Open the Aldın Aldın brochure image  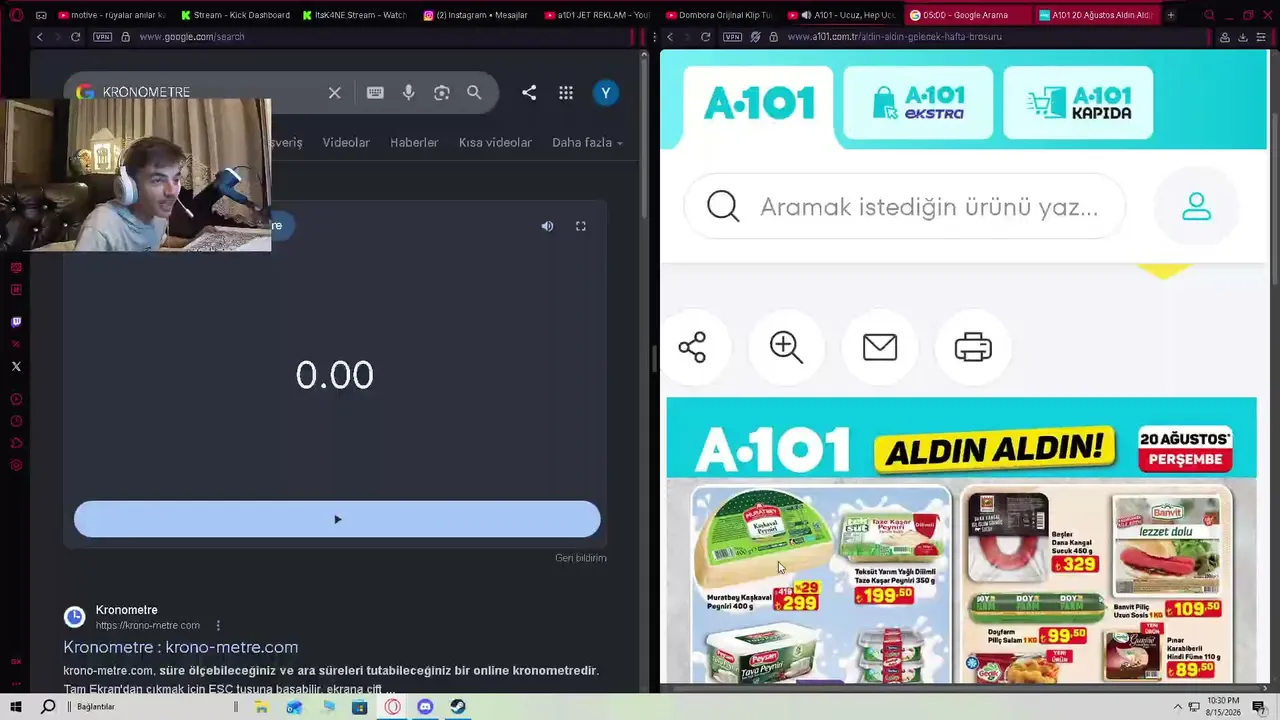[961, 540]
